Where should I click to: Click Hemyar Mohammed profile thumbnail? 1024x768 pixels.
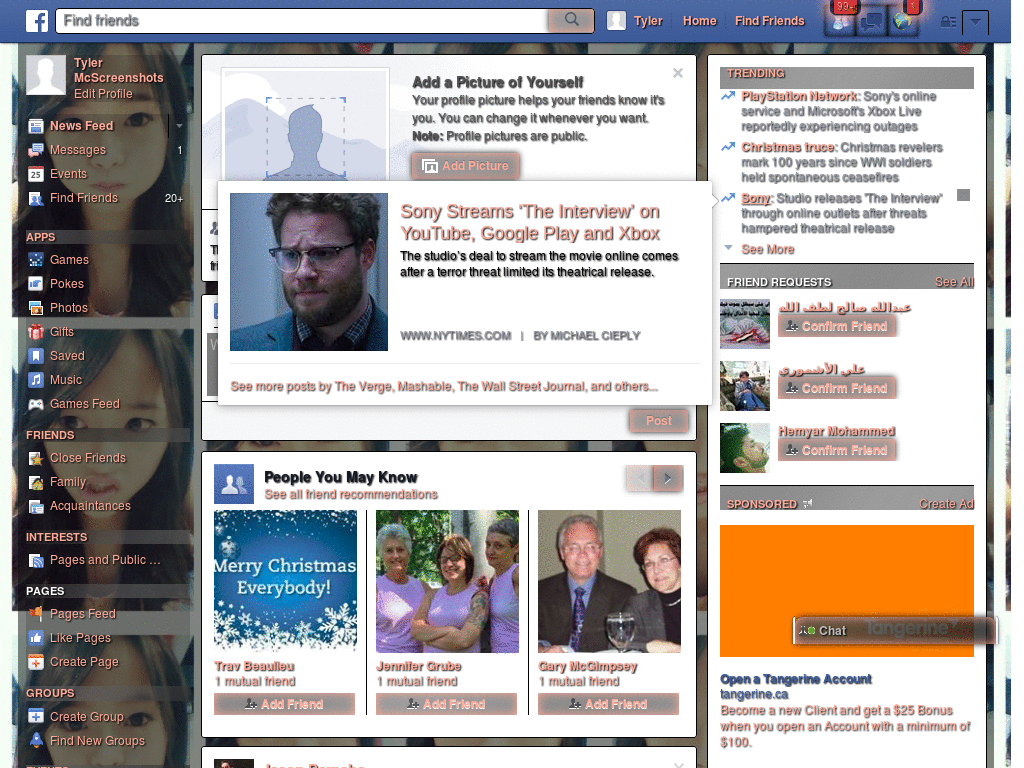(x=744, y=448)
